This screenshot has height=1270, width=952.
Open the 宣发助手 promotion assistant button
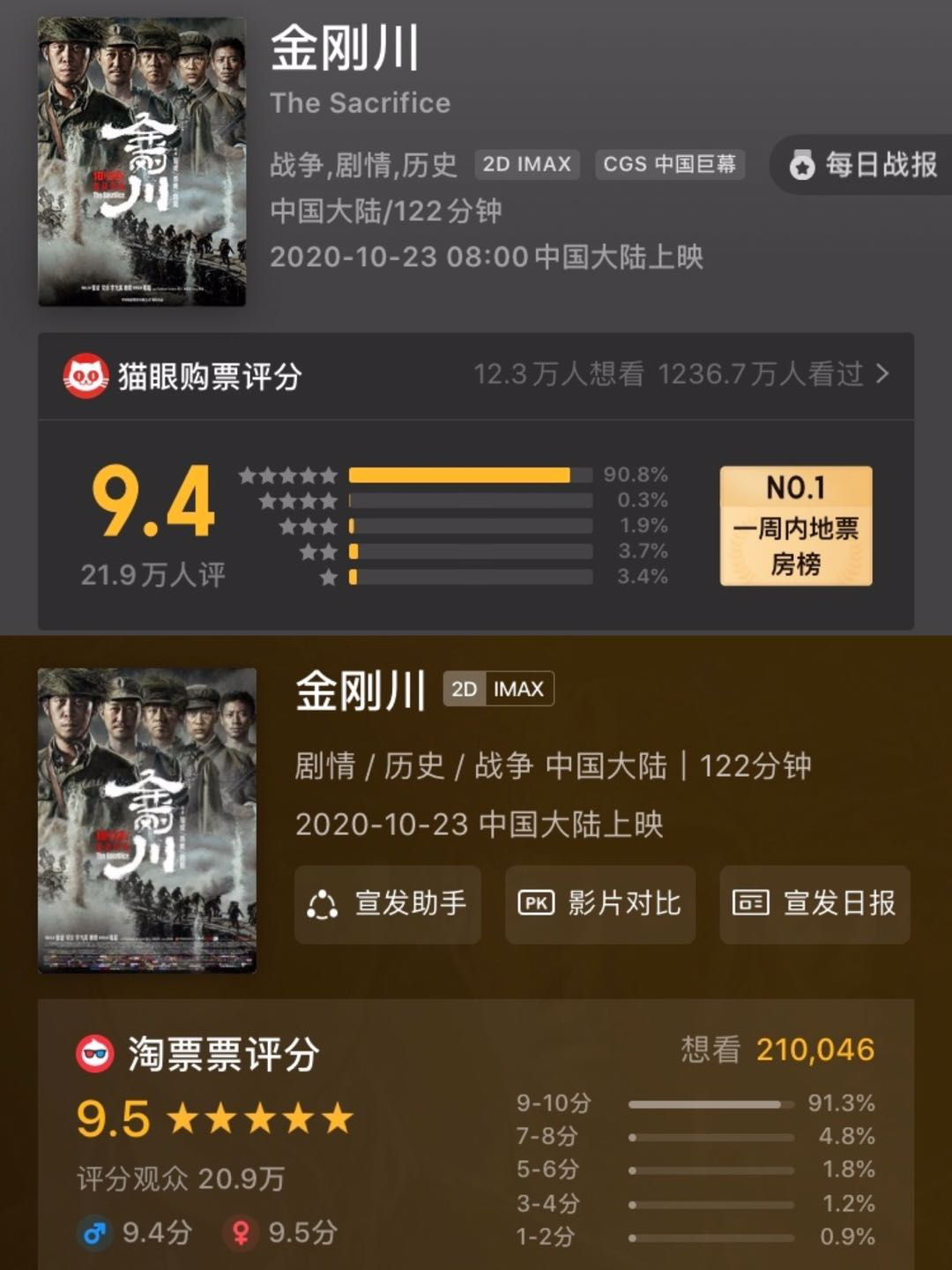tap(388, 904)
